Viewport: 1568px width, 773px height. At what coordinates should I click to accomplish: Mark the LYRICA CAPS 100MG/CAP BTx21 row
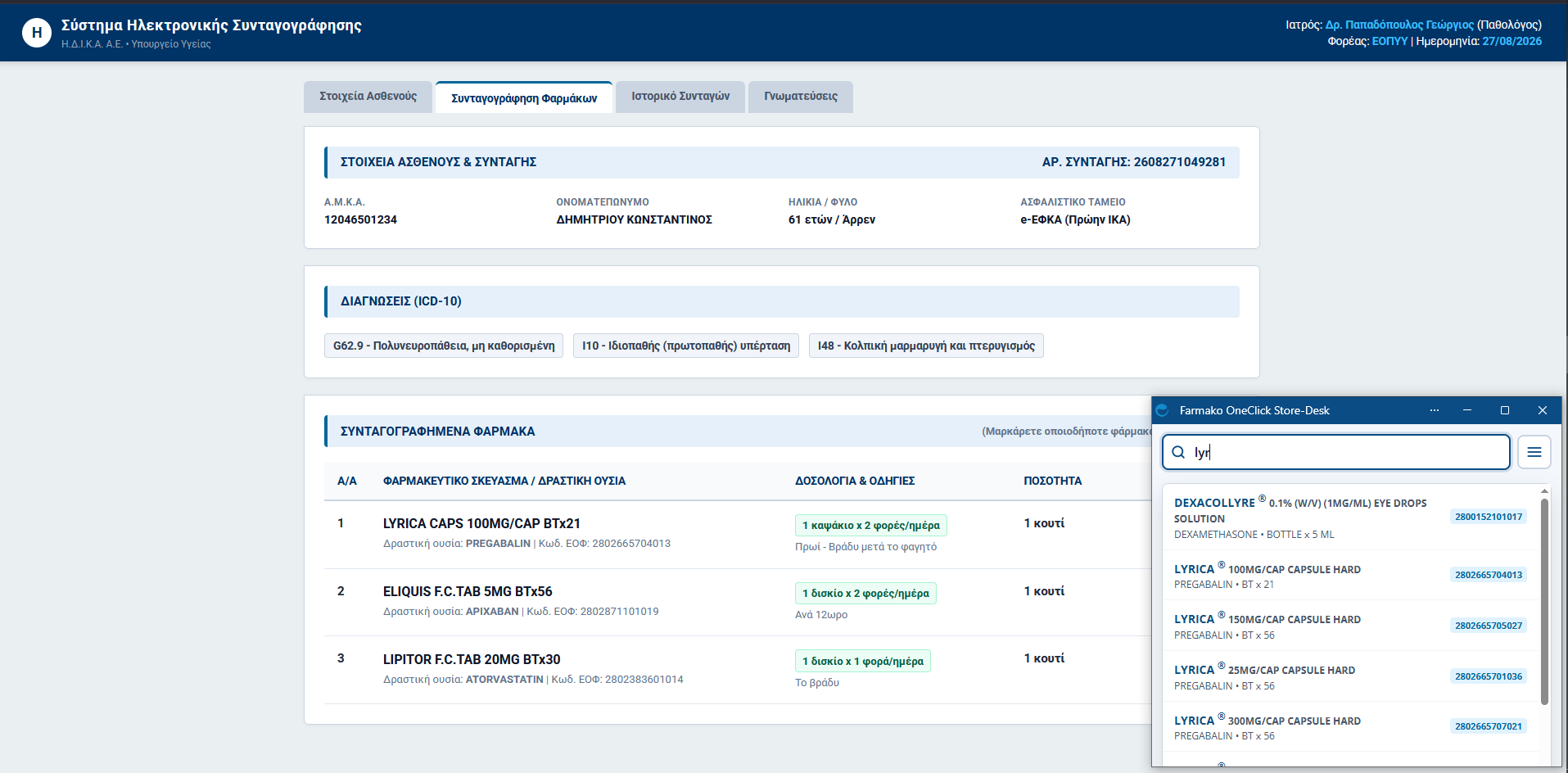pyautogui.click(x=737, y=535)
